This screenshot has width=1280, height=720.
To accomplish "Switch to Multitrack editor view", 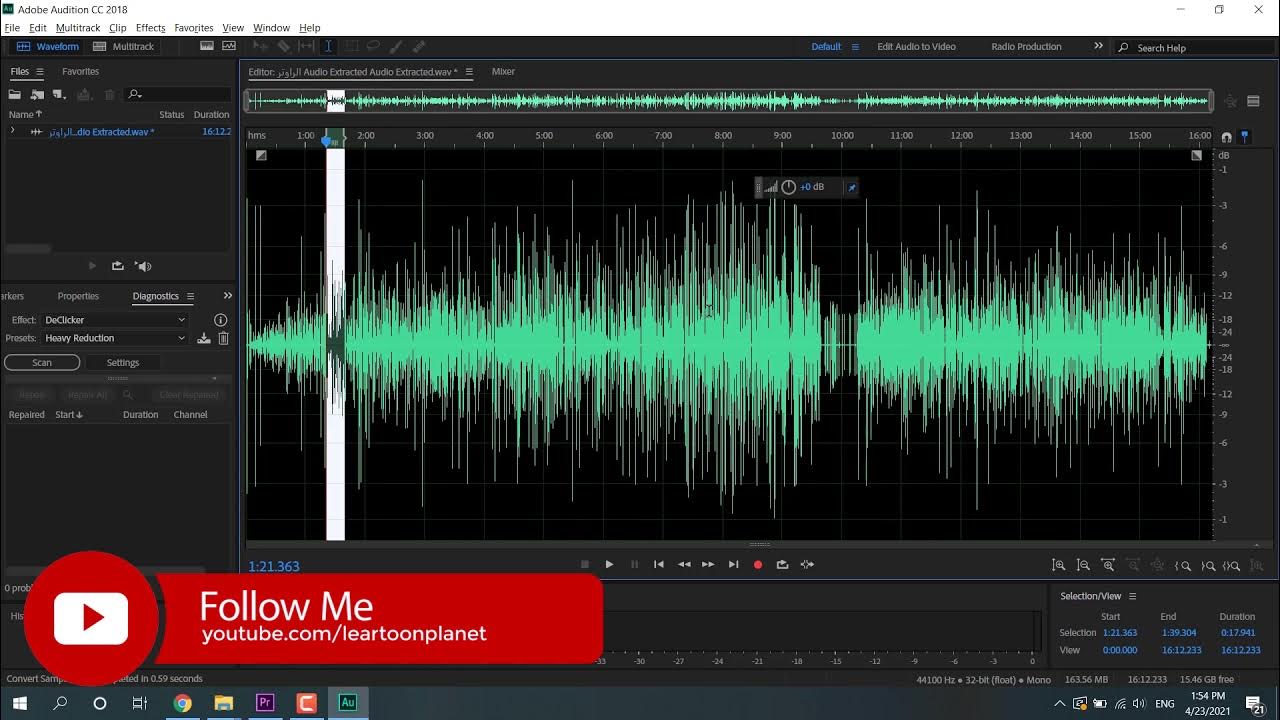I will pyautogui.click(x=123, y=47).
